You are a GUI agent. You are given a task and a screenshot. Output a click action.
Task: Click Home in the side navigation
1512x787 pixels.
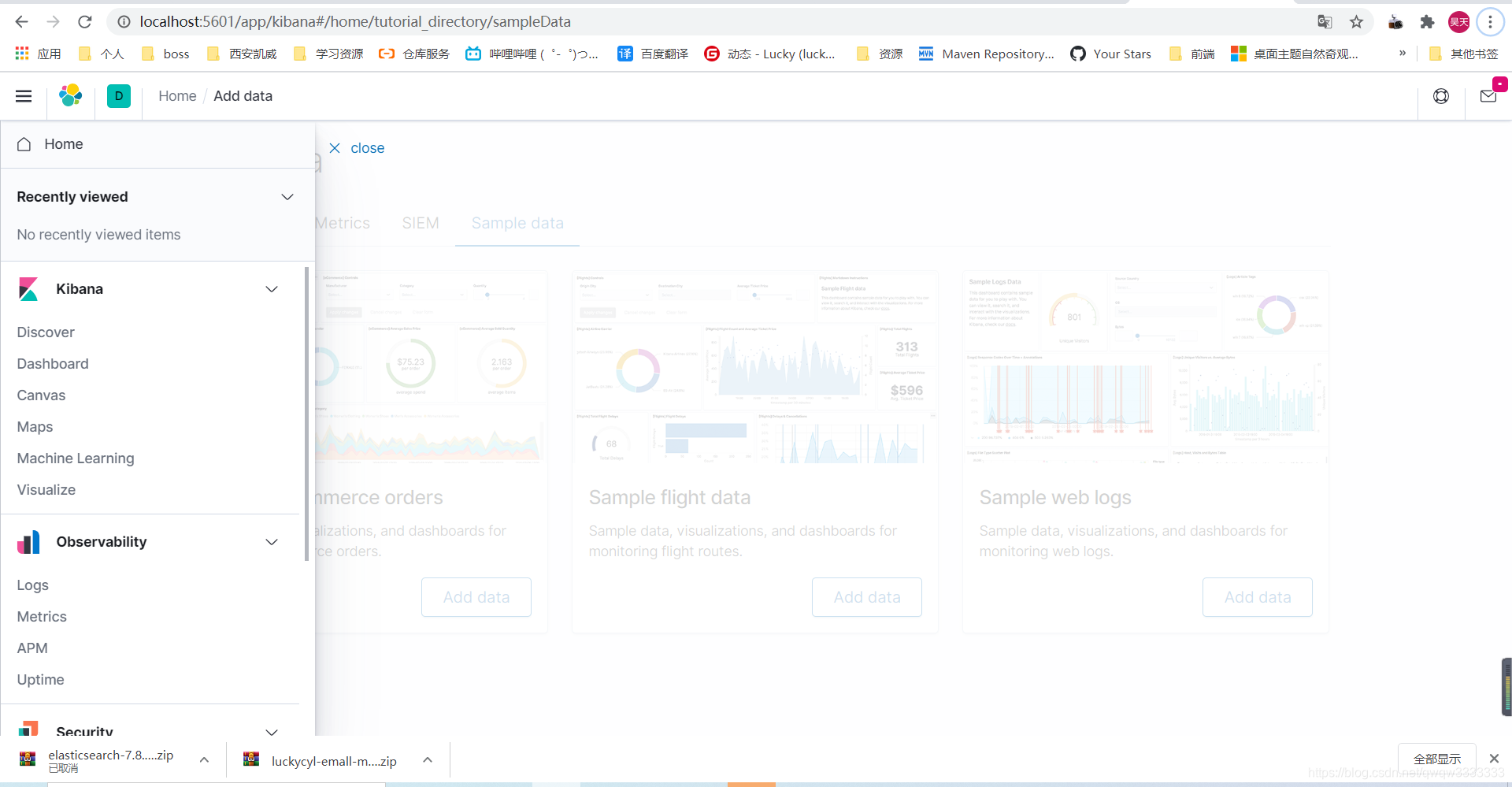pos(64,144)
